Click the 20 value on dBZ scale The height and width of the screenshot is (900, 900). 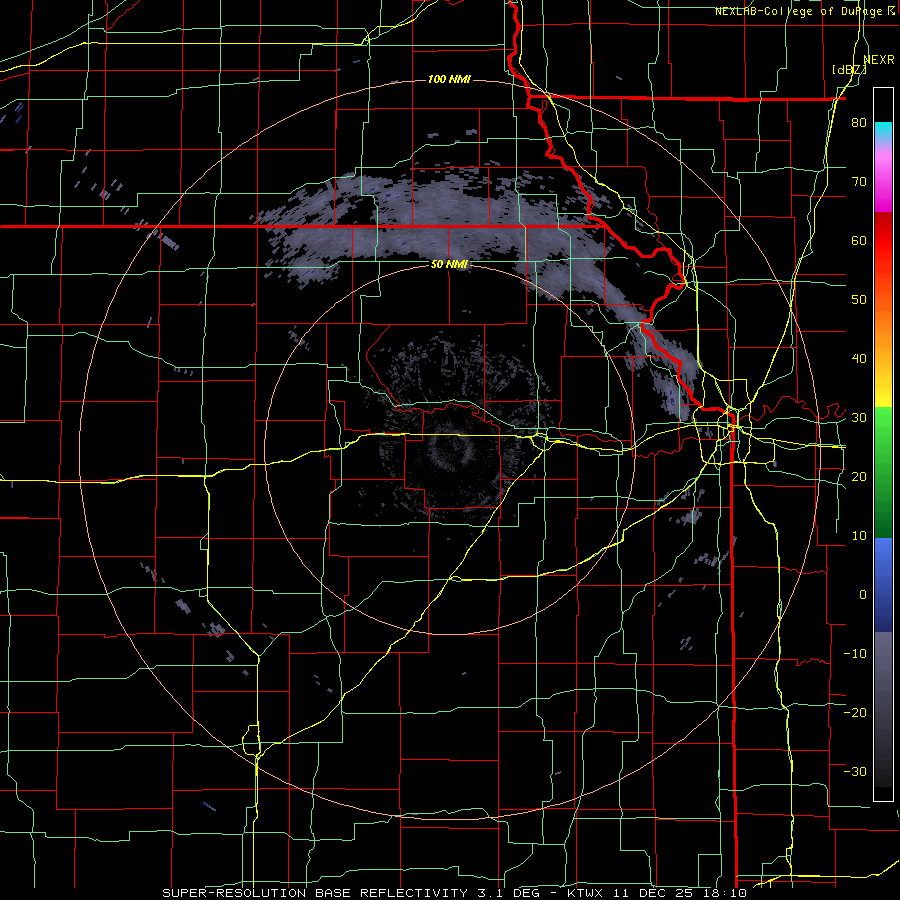click(x=859, y=477)
